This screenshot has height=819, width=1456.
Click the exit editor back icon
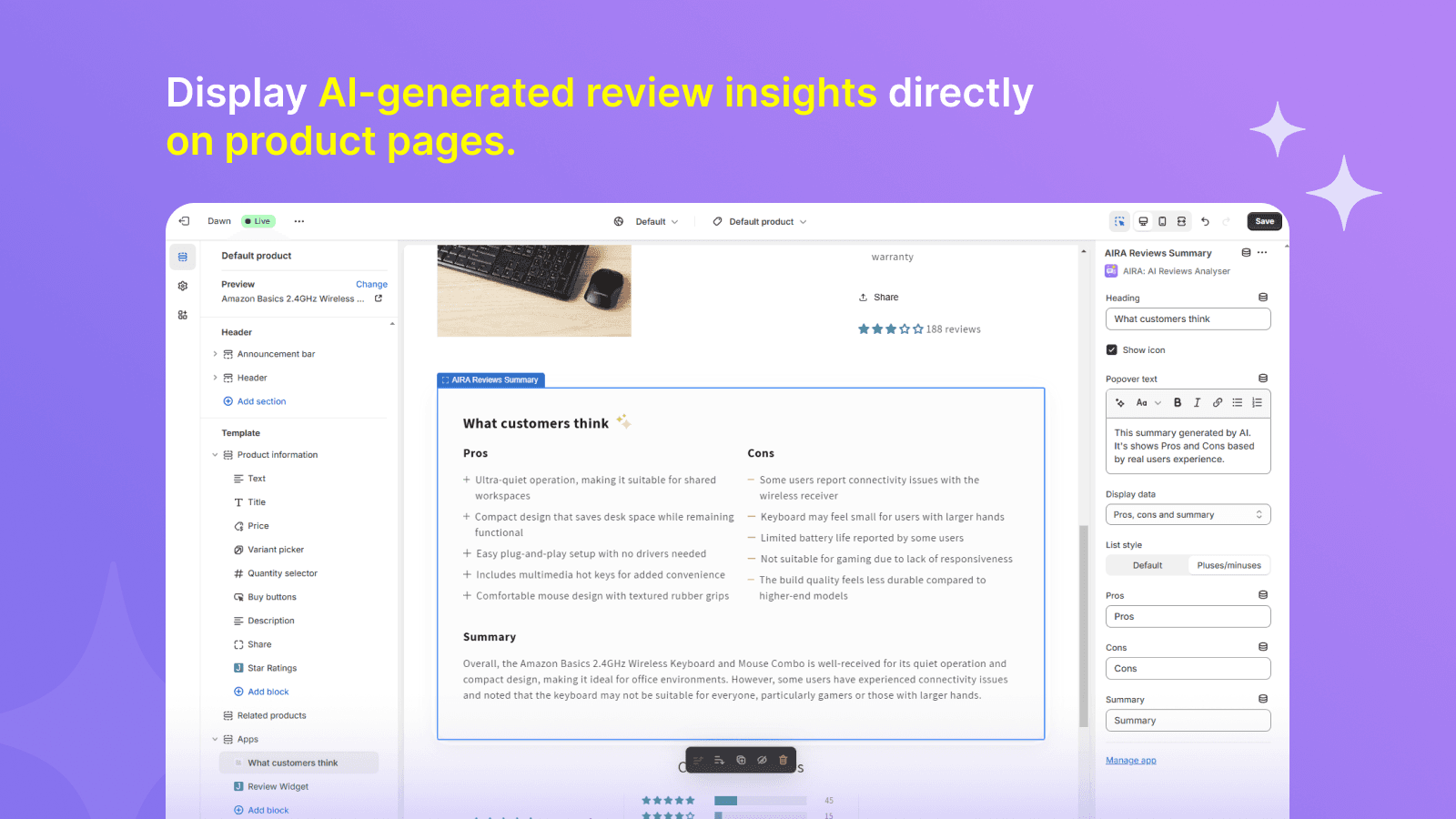pos(184,221)
